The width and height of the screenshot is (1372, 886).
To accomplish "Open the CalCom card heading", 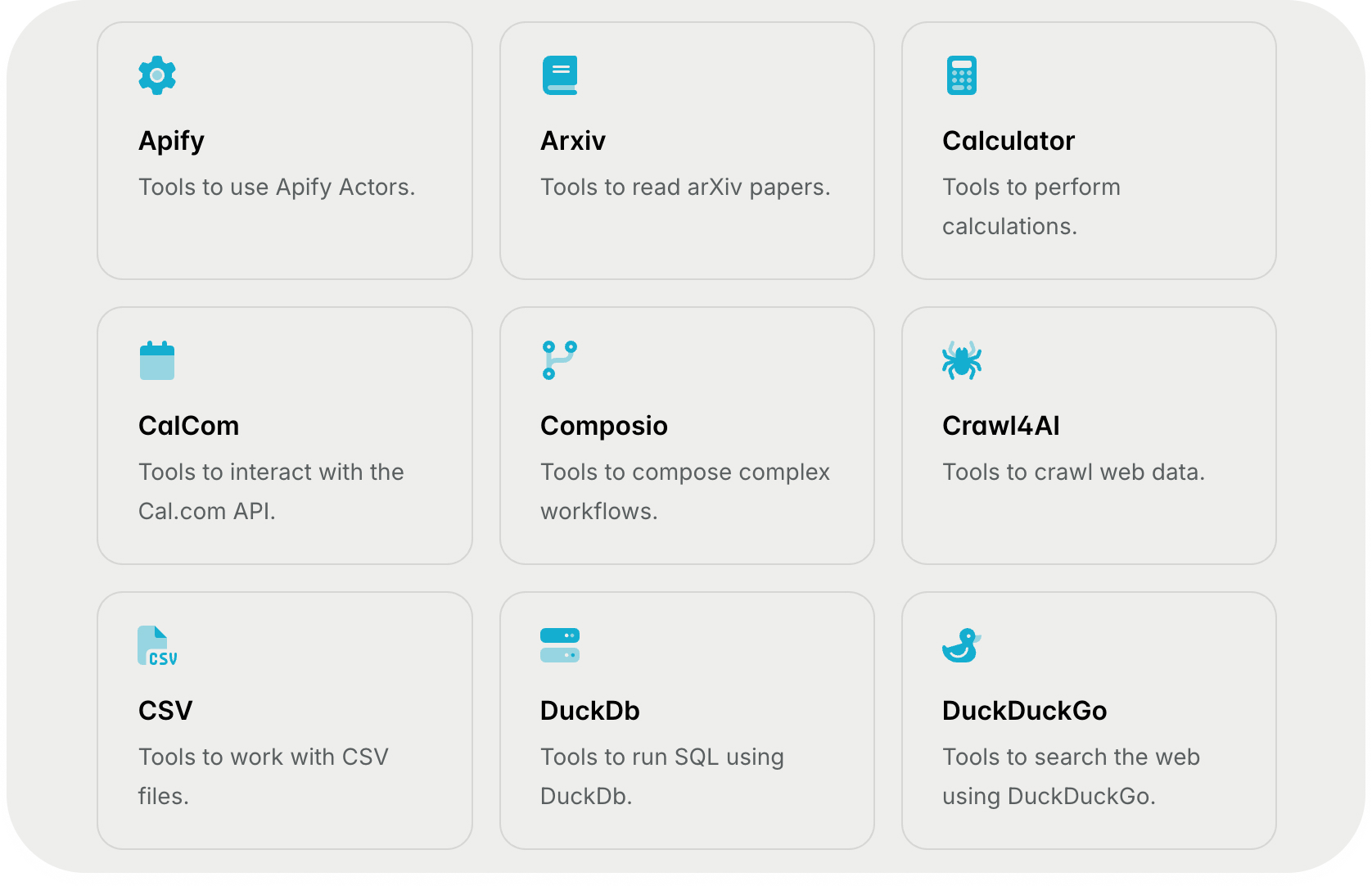I will tap(189, 426).
